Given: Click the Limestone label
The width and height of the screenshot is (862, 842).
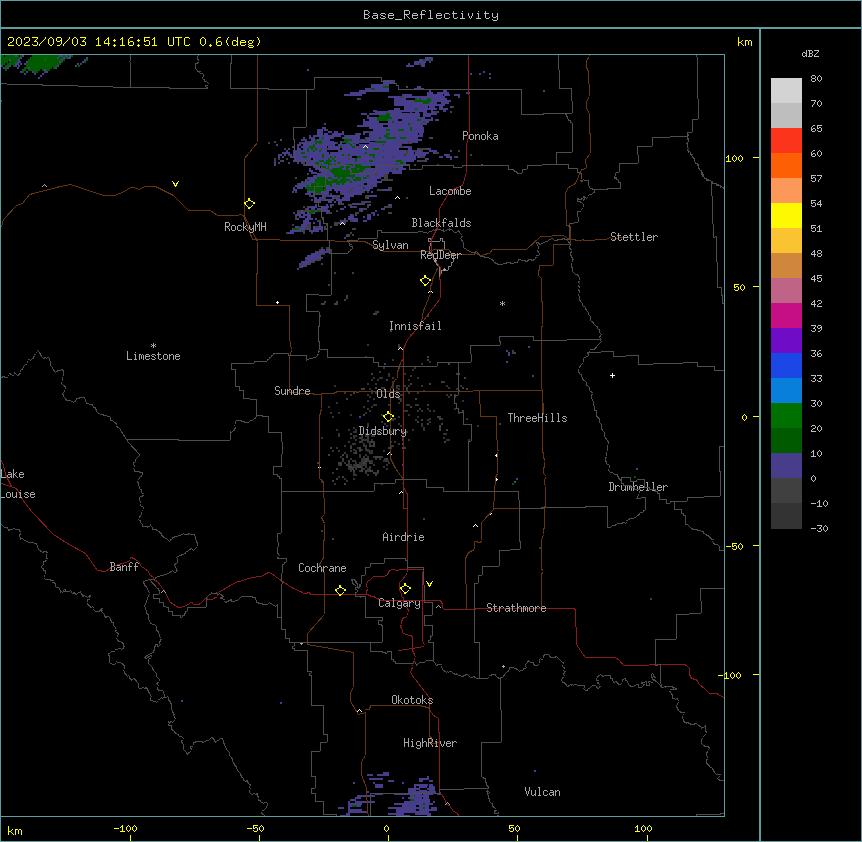Looking at the screenshot, I should [153, 356].
